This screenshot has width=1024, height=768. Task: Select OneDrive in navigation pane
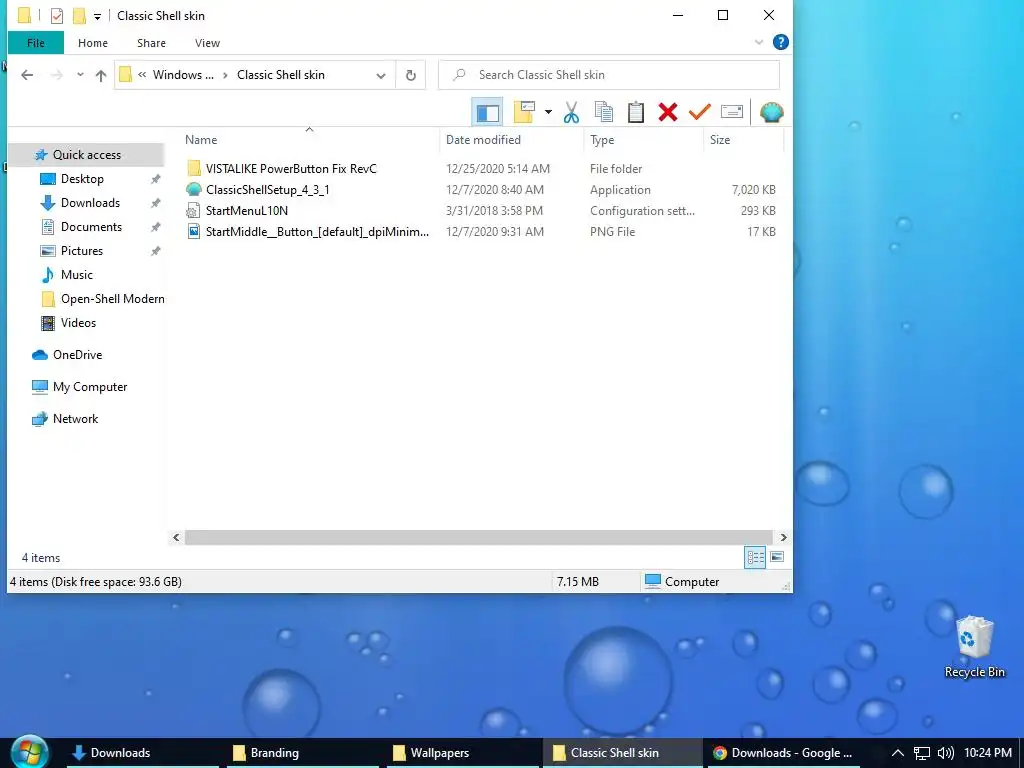pyautogui.click(x=77, y=355)
